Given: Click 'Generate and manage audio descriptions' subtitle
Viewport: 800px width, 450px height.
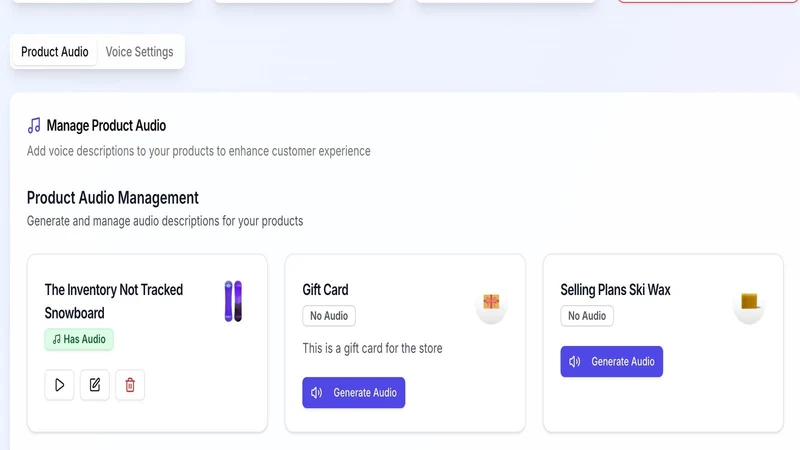Looking at the screenshot, I should click(165, 221).
